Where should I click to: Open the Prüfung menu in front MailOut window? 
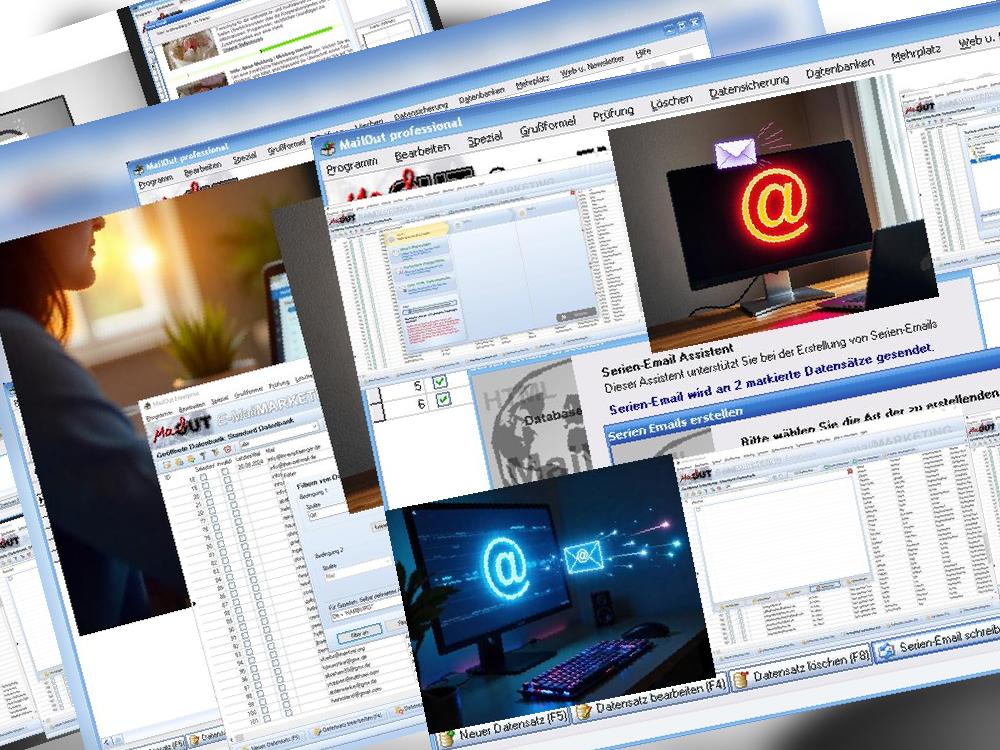pos(613,112)
